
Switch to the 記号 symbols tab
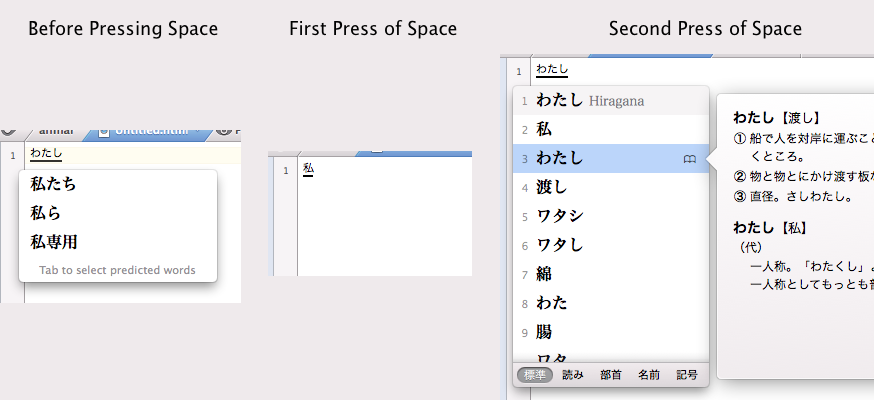[x=687, y=375]
